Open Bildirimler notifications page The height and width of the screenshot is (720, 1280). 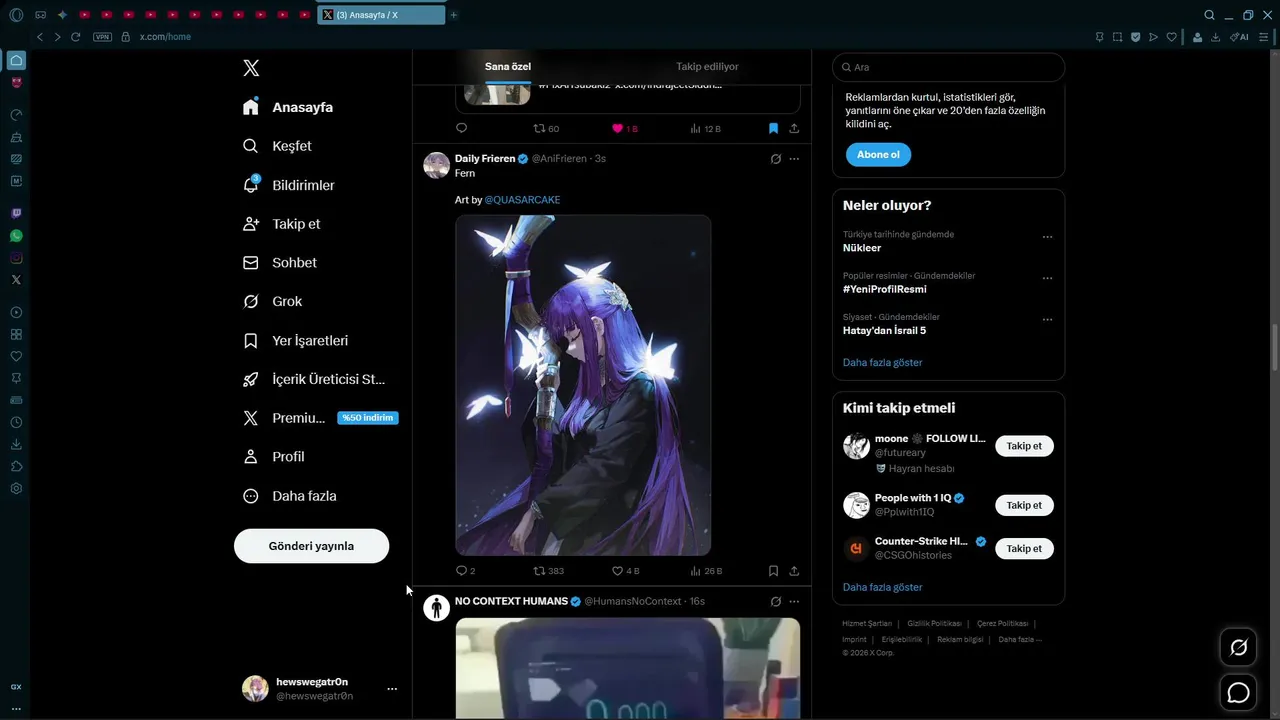[289, 185]
